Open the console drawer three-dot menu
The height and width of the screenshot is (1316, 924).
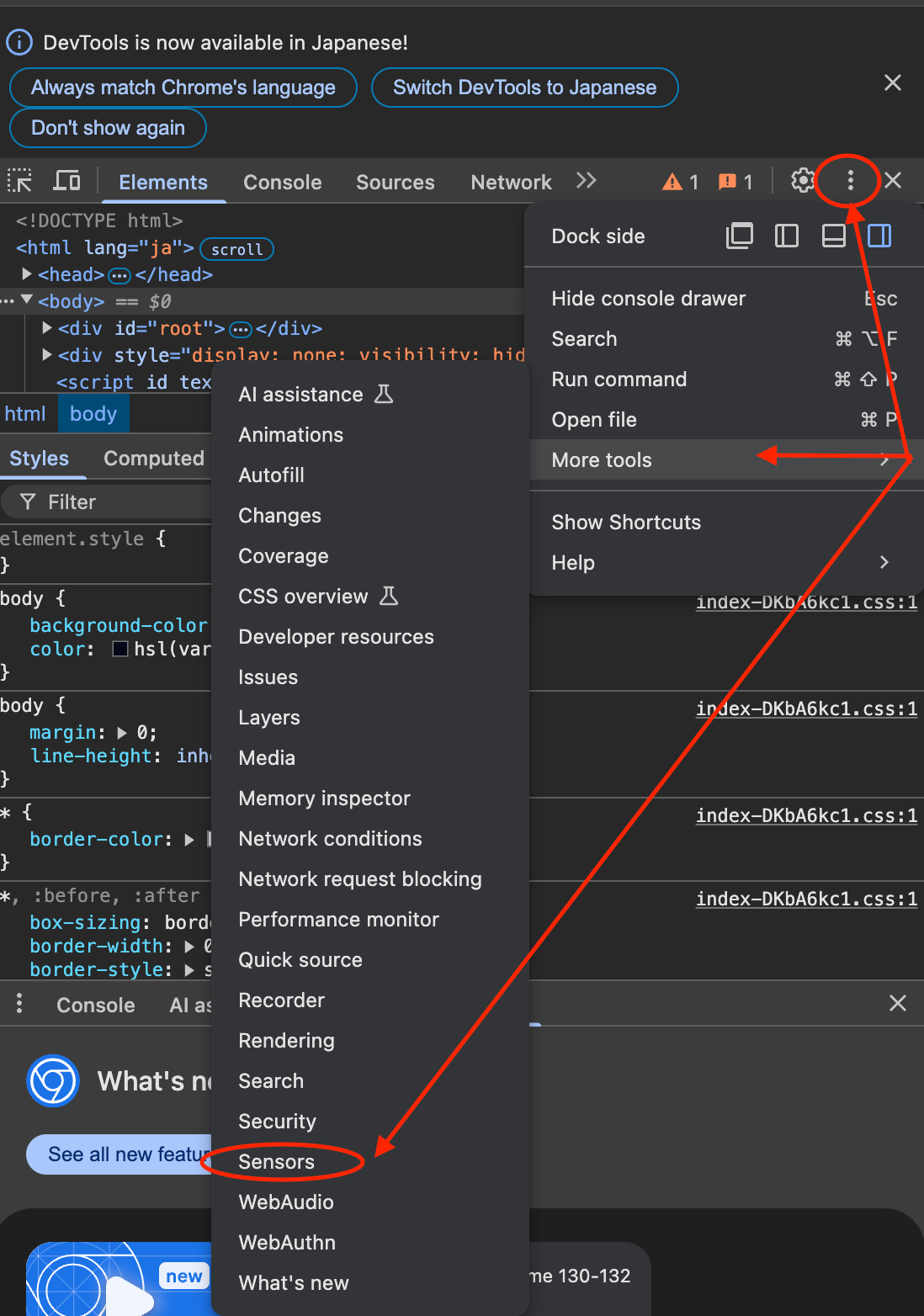tap(19, 1003)
